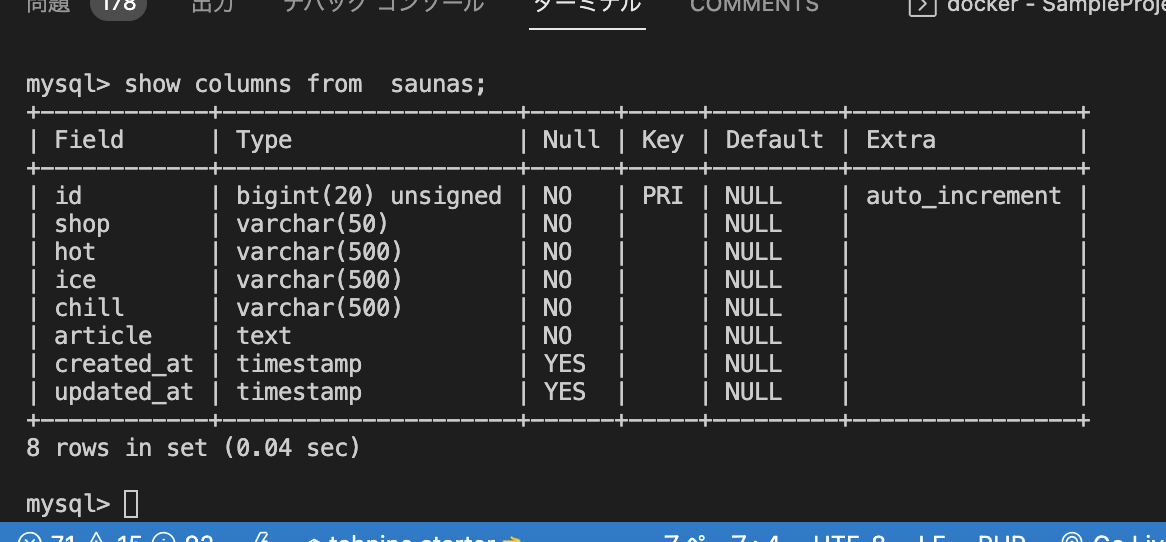Click the terminal icon beside docker label
This screenshot has width=1166, height=542.
click(x=920, y=6)
